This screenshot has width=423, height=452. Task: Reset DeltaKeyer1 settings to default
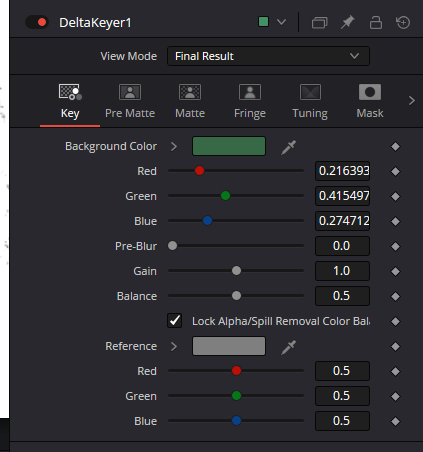[x=403, y=22]
